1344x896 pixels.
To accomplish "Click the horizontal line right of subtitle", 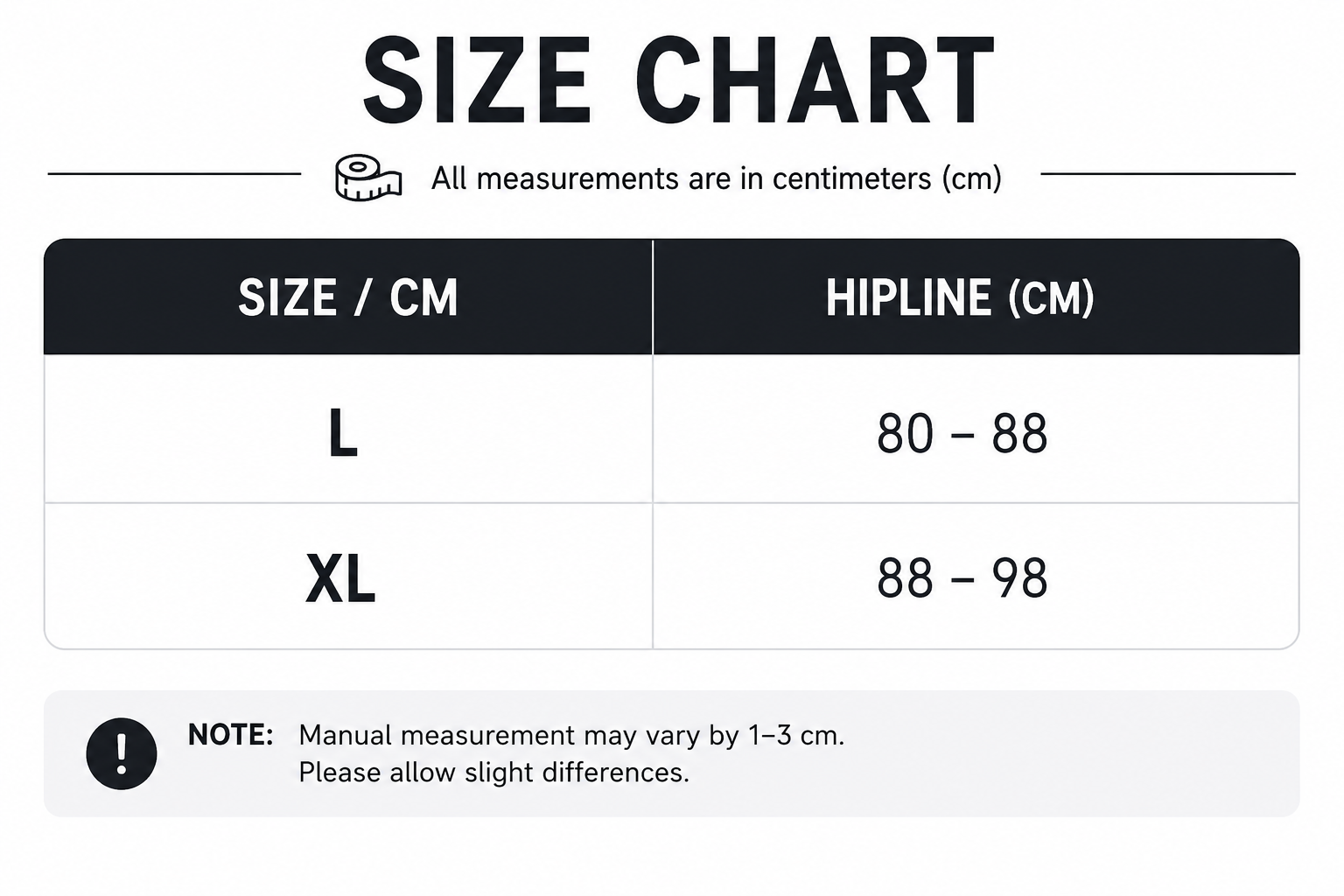I will [1168, 173].
